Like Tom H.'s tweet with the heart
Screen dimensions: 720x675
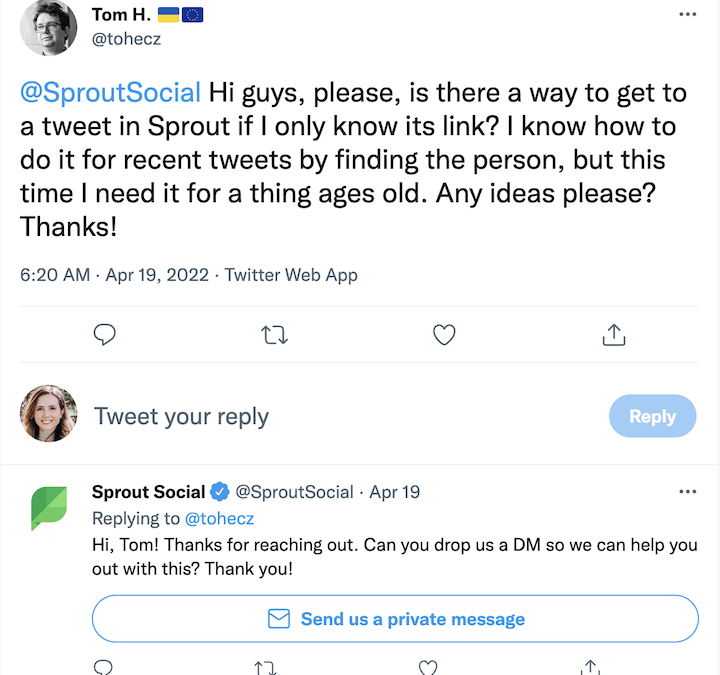pyautogui.click(x=444, y=335)
